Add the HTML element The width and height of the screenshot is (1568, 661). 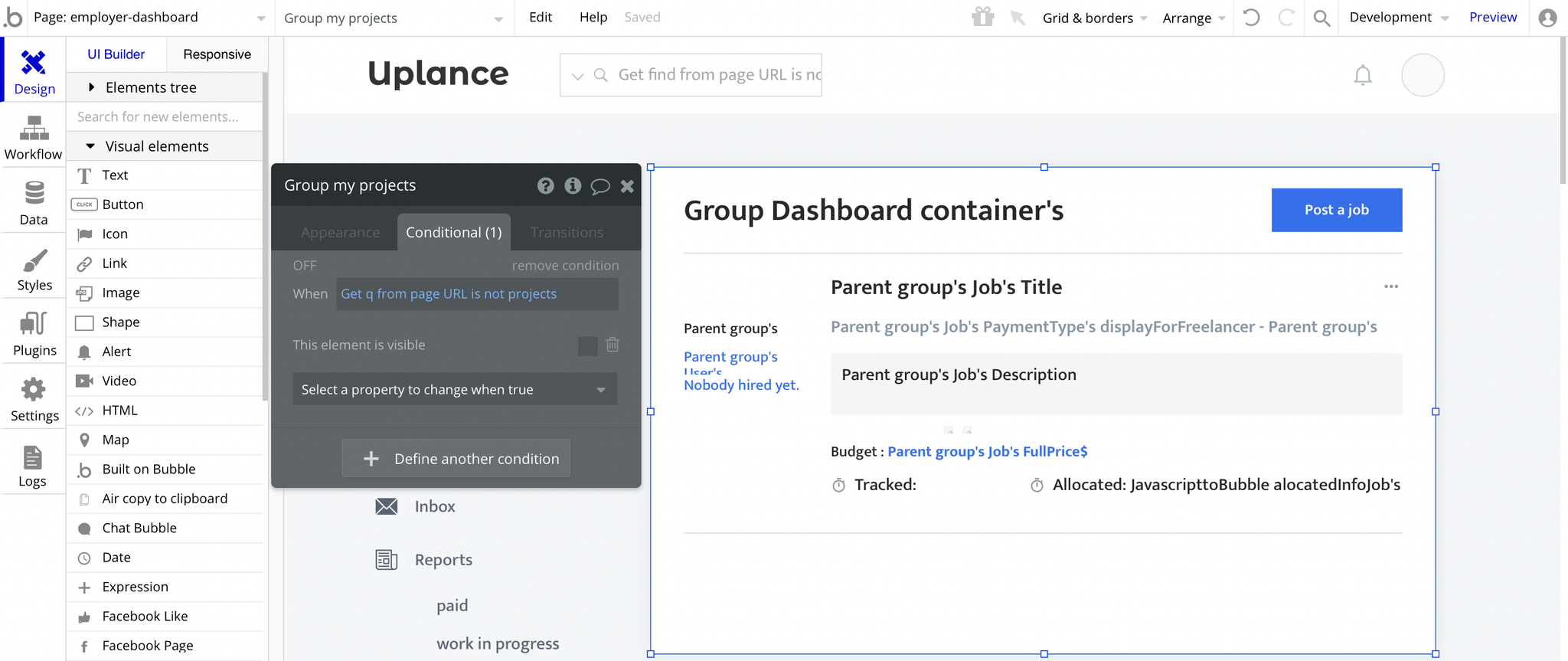click(165, 411)
